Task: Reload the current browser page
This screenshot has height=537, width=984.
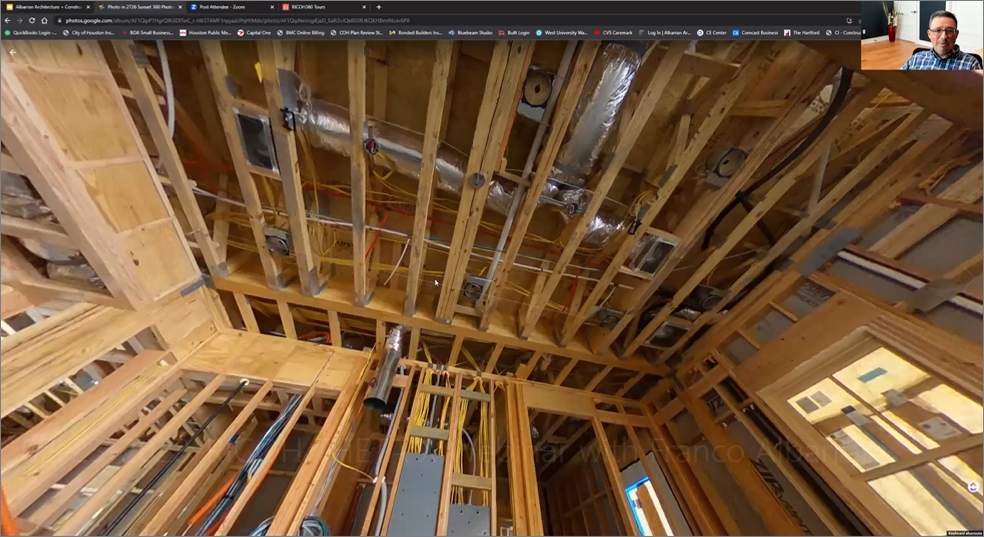Action: [32, 20]
